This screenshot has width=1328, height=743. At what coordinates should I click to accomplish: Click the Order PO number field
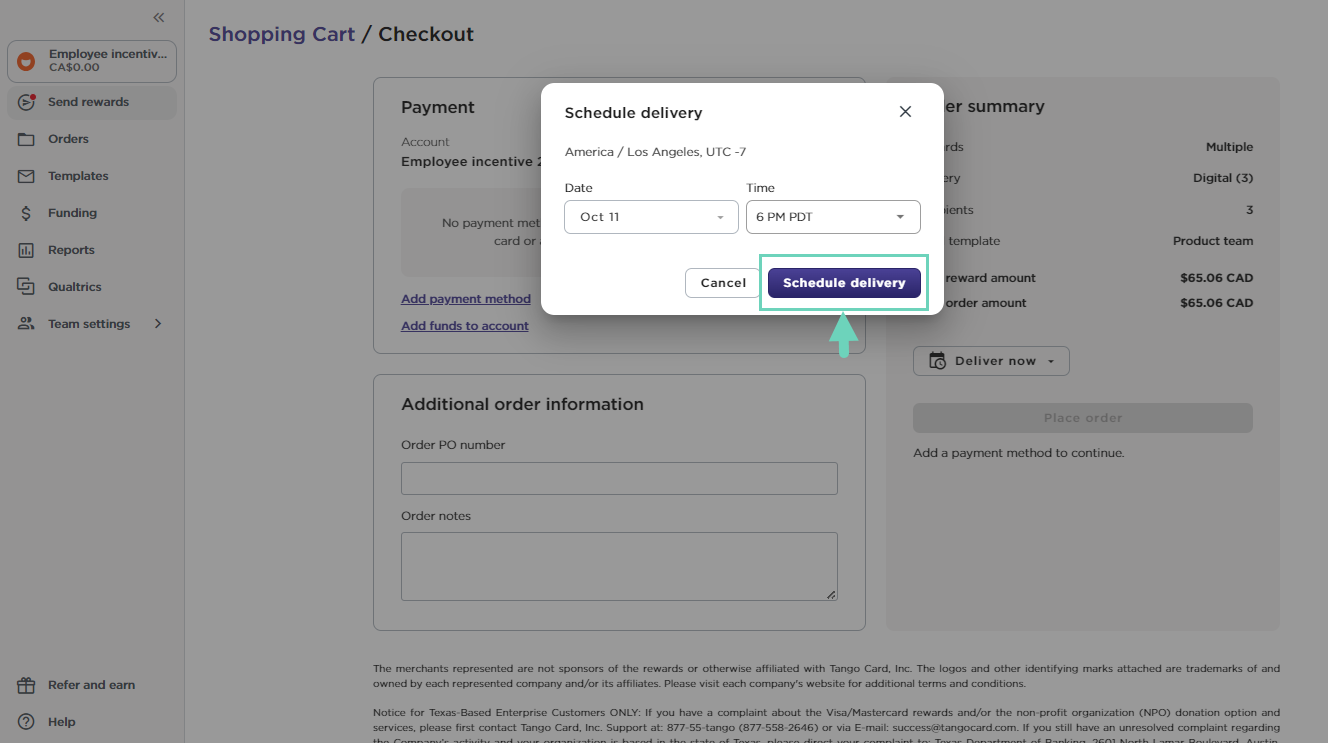[619, 478]
